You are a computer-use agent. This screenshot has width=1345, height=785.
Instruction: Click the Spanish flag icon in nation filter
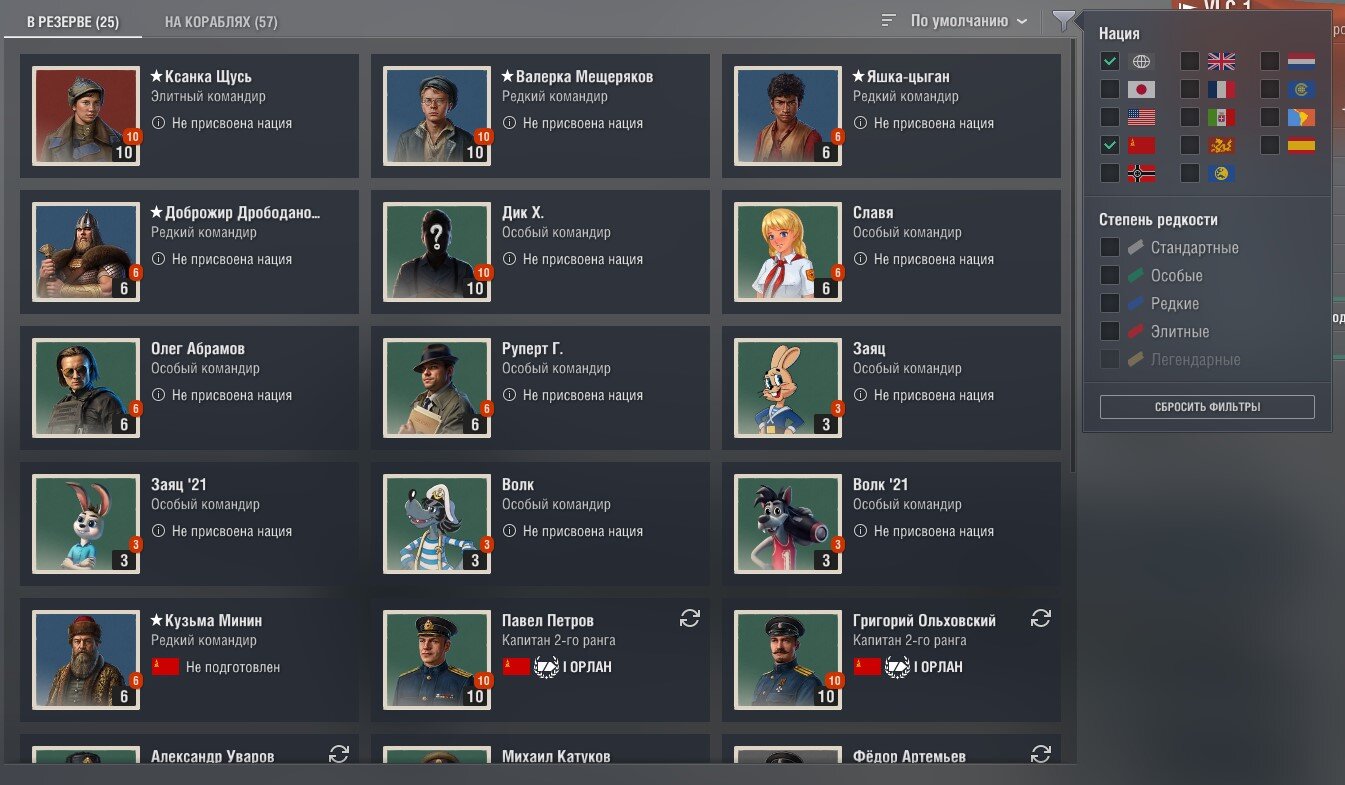pos(1301,145)
